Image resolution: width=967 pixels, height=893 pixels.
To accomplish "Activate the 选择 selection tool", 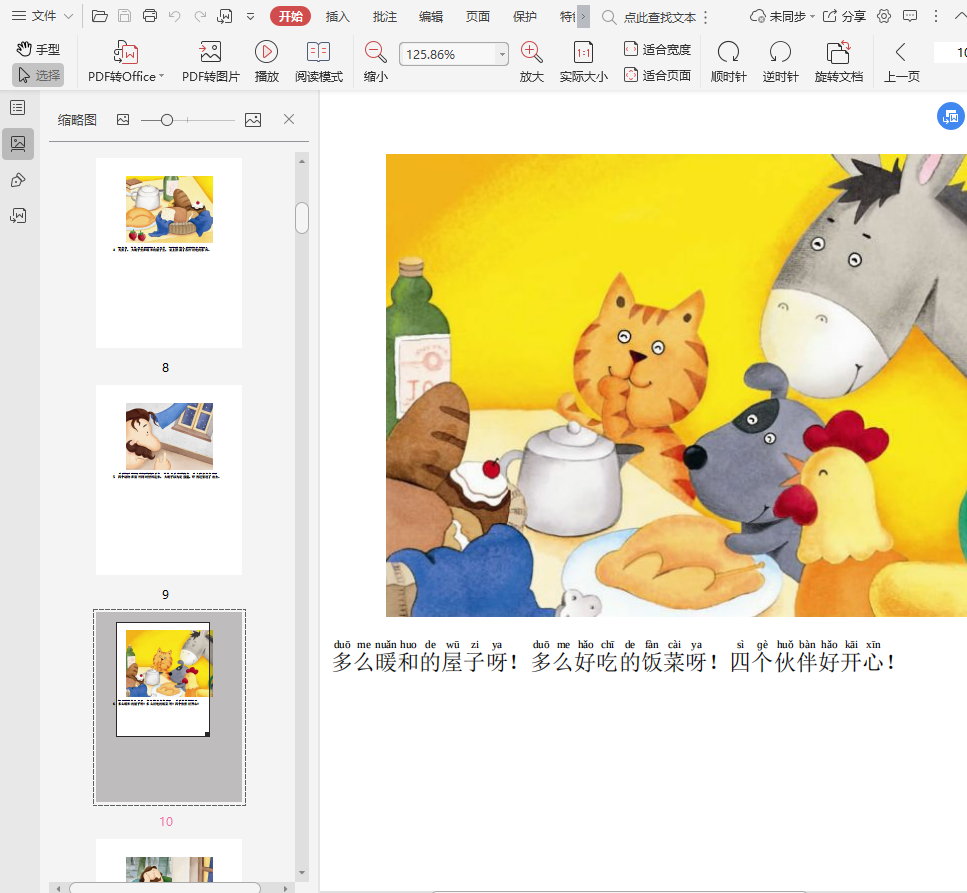I will 38,75.
